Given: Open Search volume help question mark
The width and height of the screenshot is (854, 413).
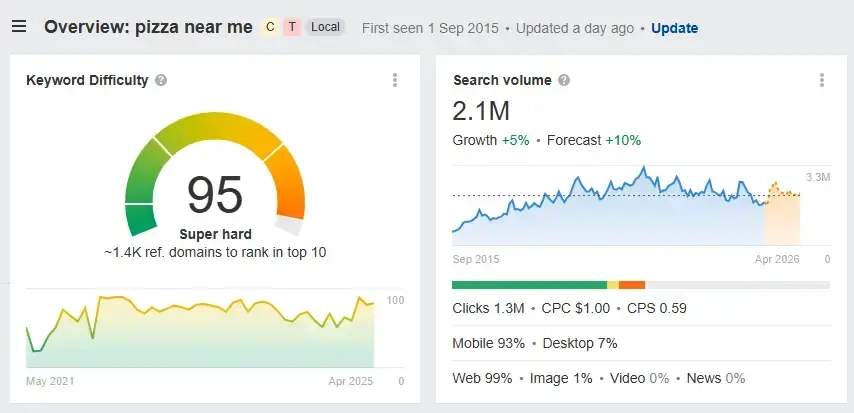Looking at the screenshot, I should click(564, 80).
